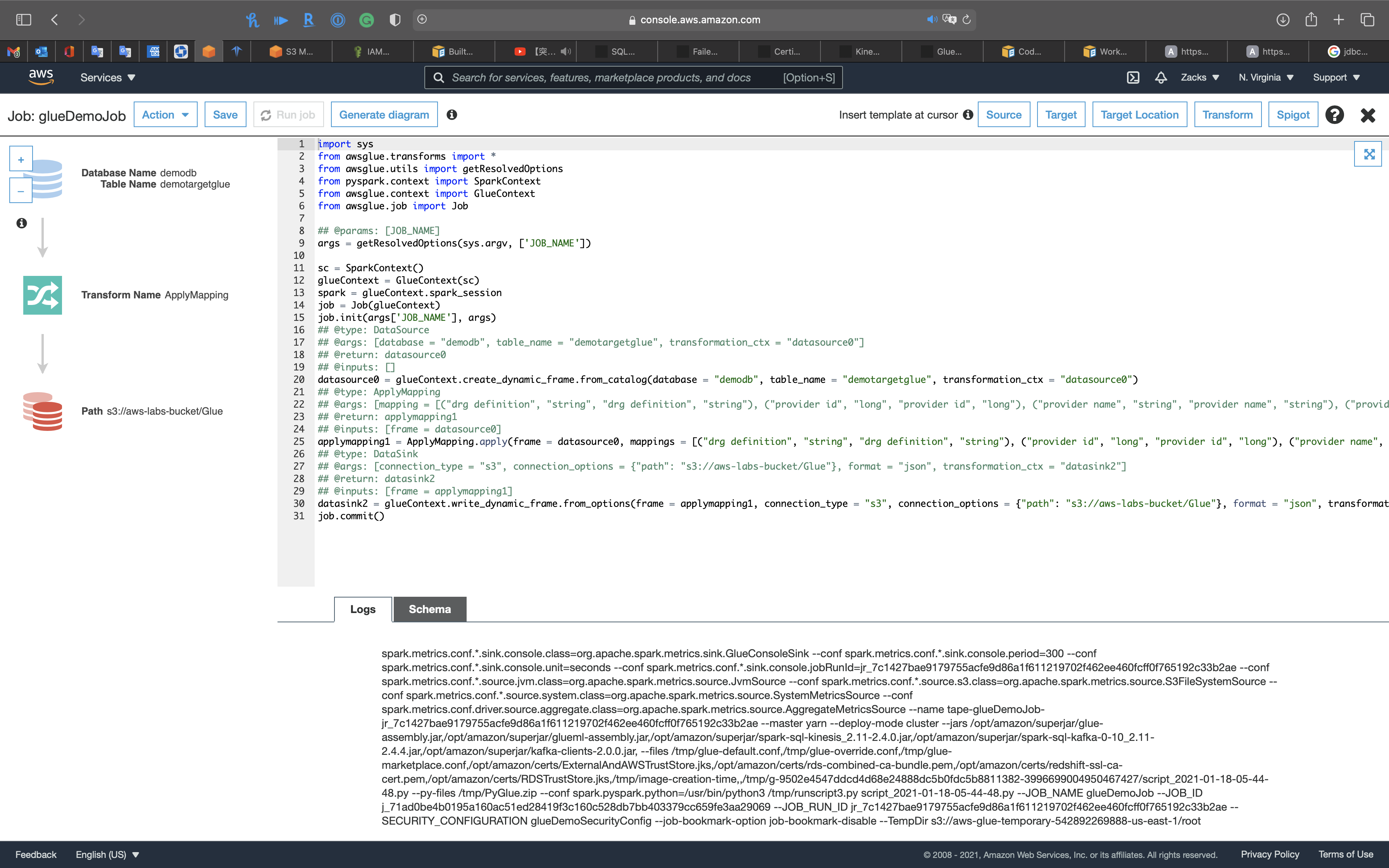Click info icon next to Generate diagram
The image size is (1389, 868).
(x=452, y=115)
